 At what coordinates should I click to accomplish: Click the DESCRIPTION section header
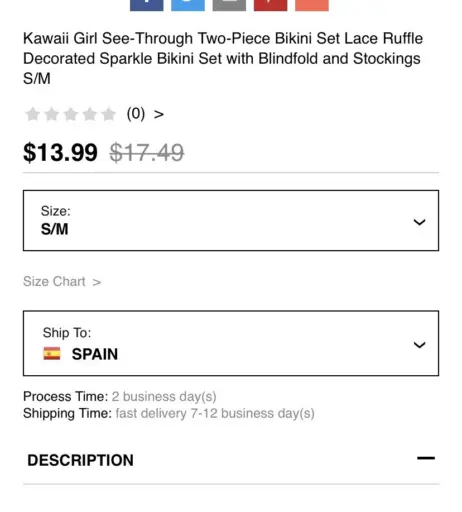(80, 460)
